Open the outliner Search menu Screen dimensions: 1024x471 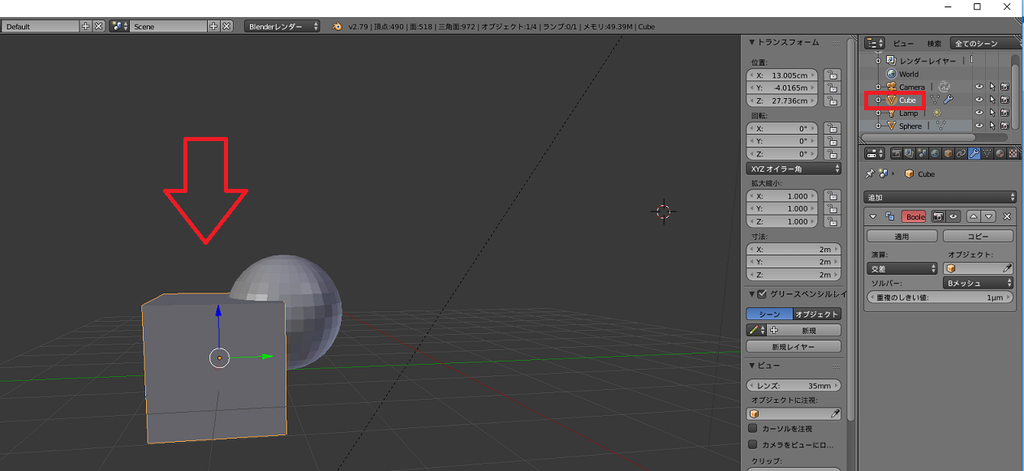coord(935,44)
